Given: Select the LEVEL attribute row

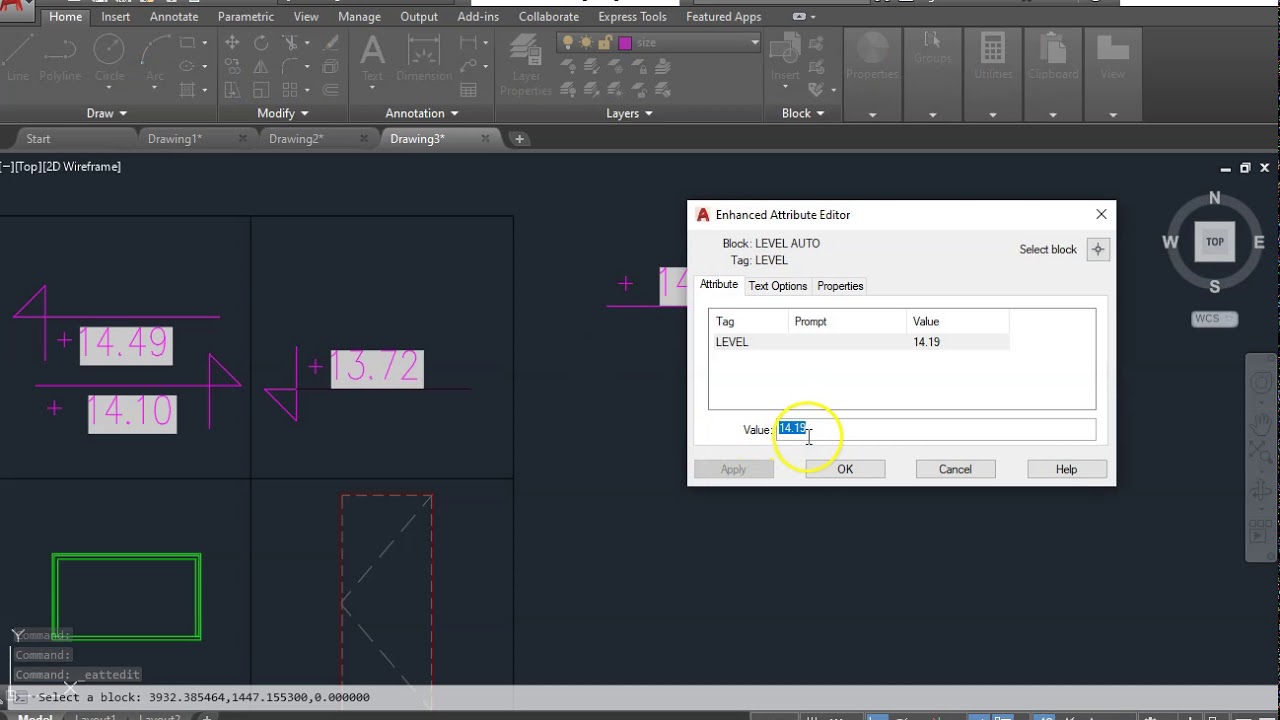Looking at the screenshot, I should (x=859, y=342).
